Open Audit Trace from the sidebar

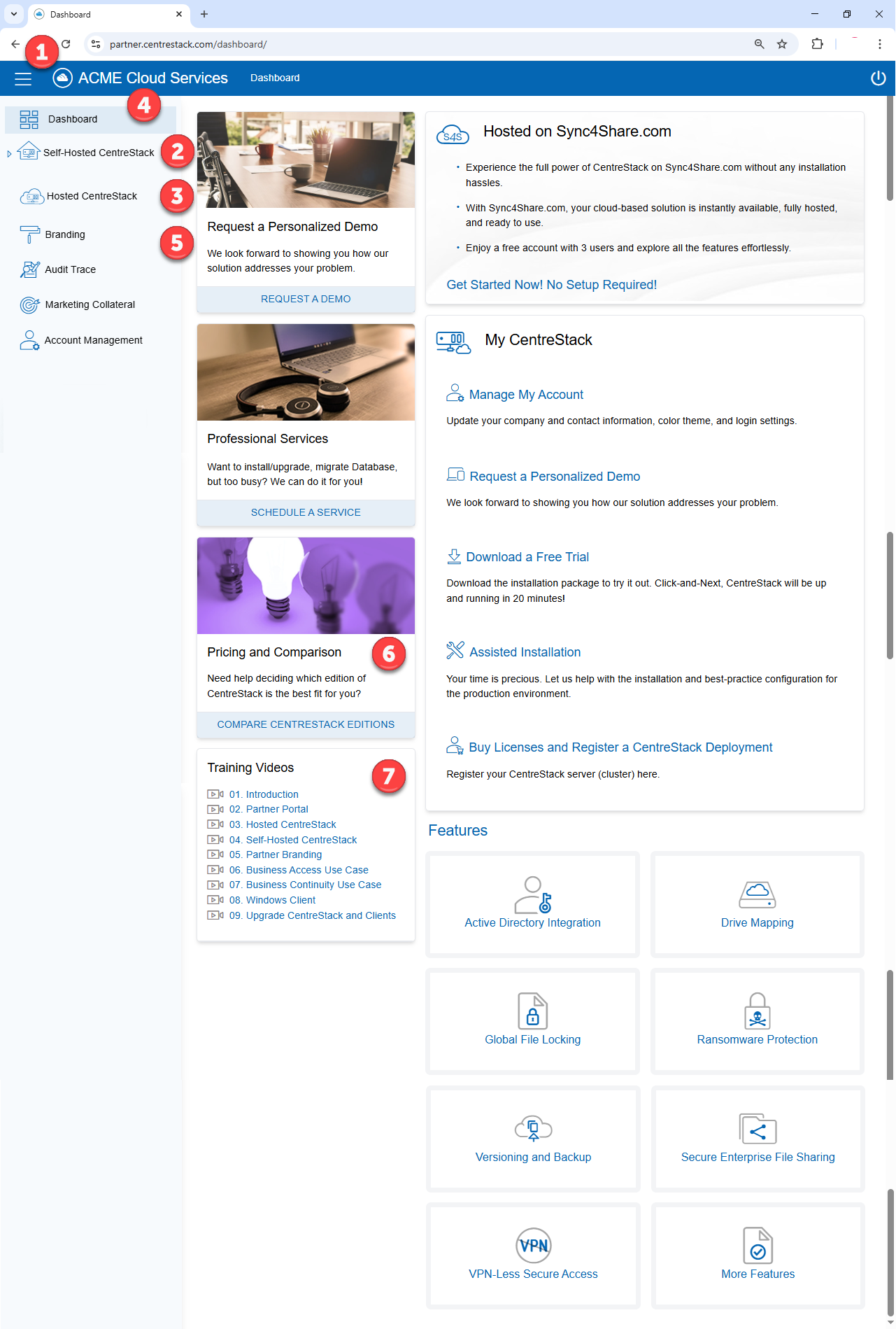(x=70, y=269)
